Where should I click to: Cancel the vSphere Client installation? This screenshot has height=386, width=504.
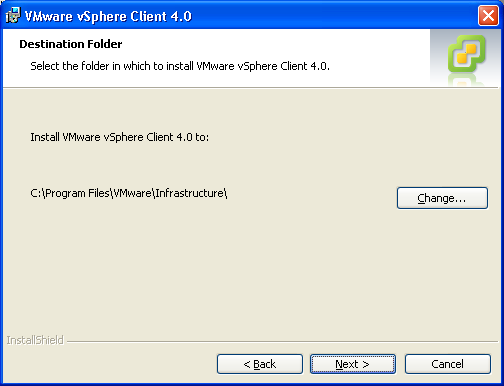coord(448,364)
